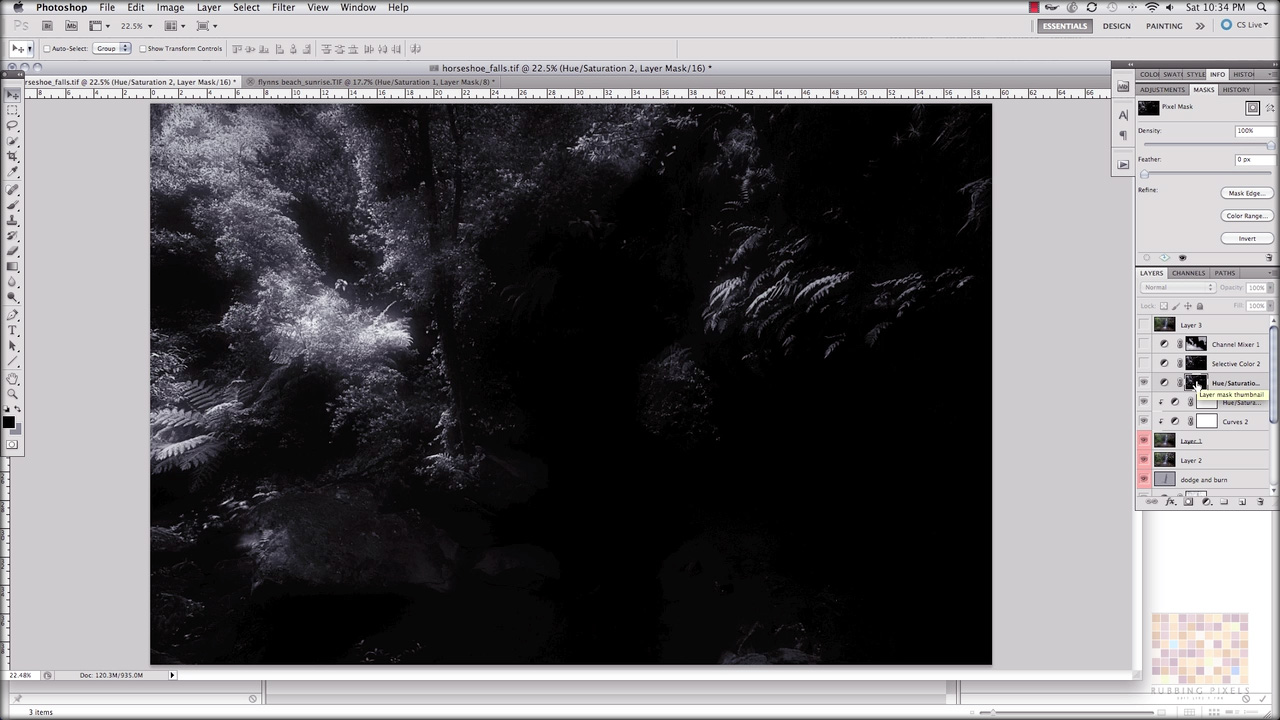Choose the Clone Stamp tool
The image size is (1280, 720).
click(12, 220)
